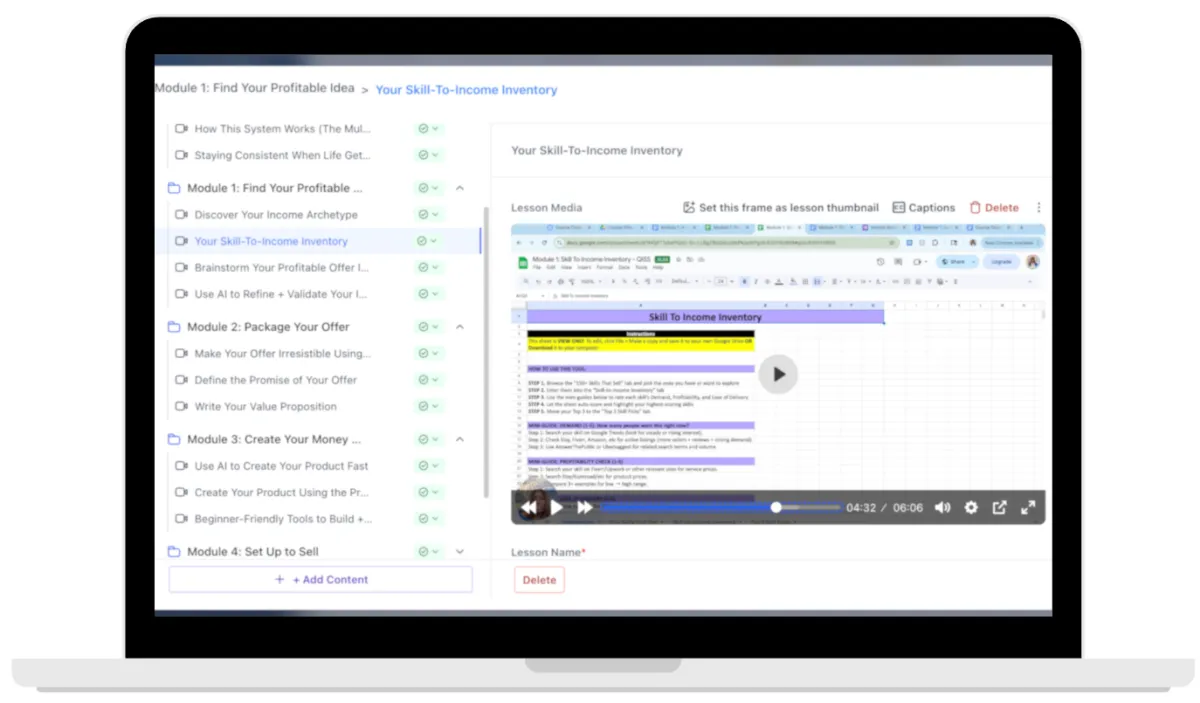Click the small play icon in the player bar
Viewport: 1200px width, 703px height.
click(x=557, y=508)
